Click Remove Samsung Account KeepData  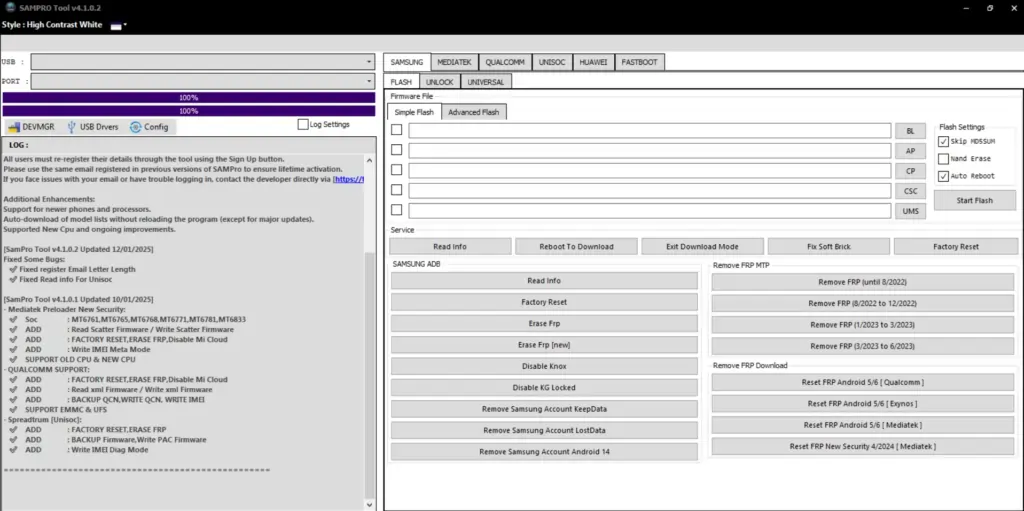point(544,409)
